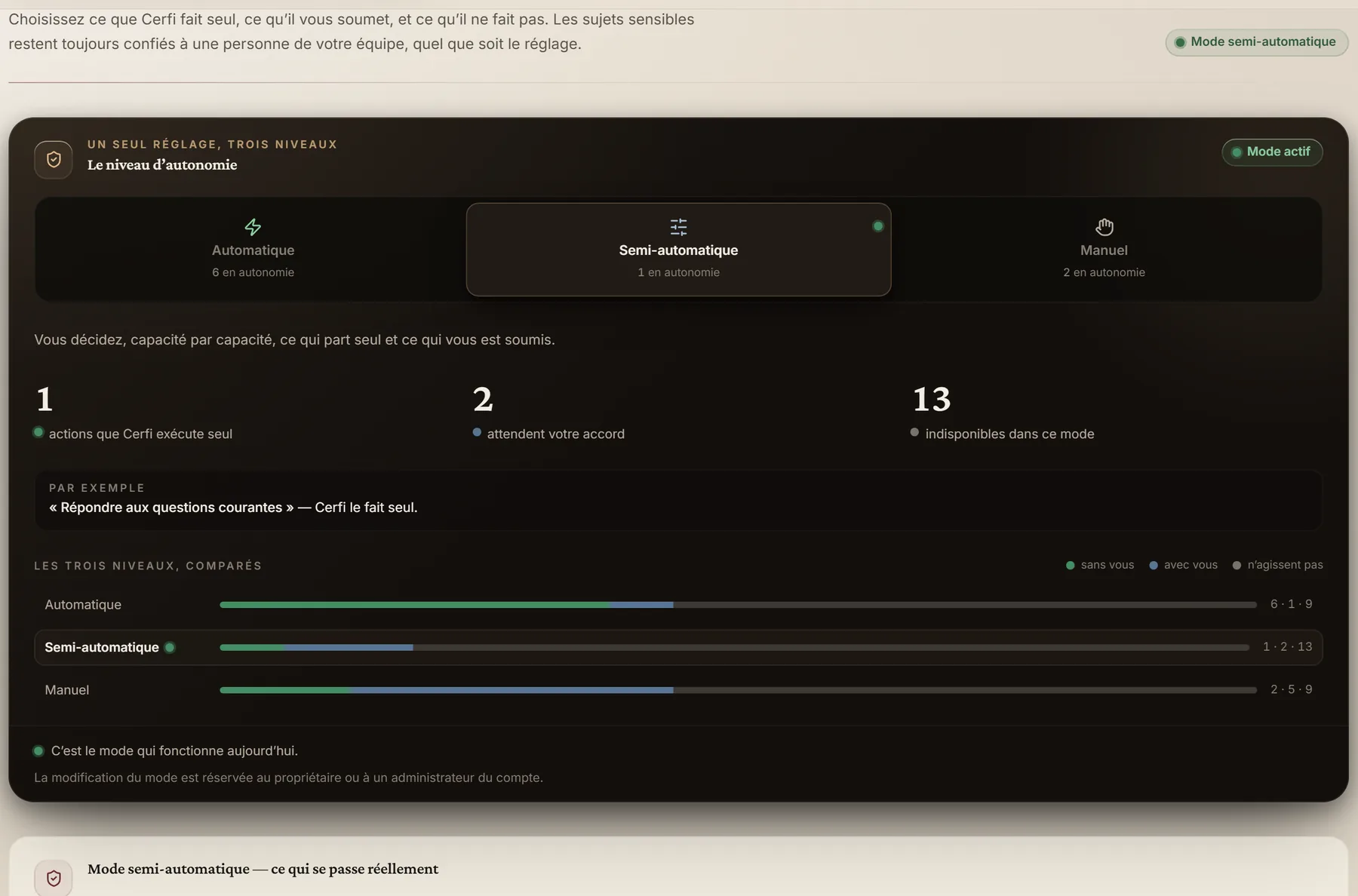Select the Automatique autonomy level option
Image resolution: width=1358 pixels, height=896 pixels.
click(253, 249)
